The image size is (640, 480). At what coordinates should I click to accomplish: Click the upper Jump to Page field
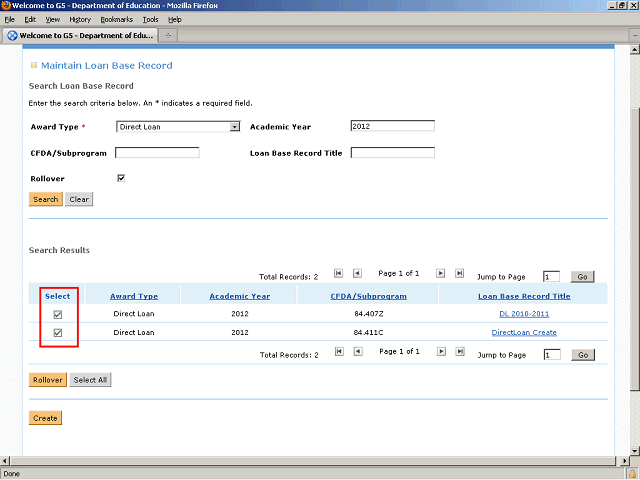click(x=551, y=277)
